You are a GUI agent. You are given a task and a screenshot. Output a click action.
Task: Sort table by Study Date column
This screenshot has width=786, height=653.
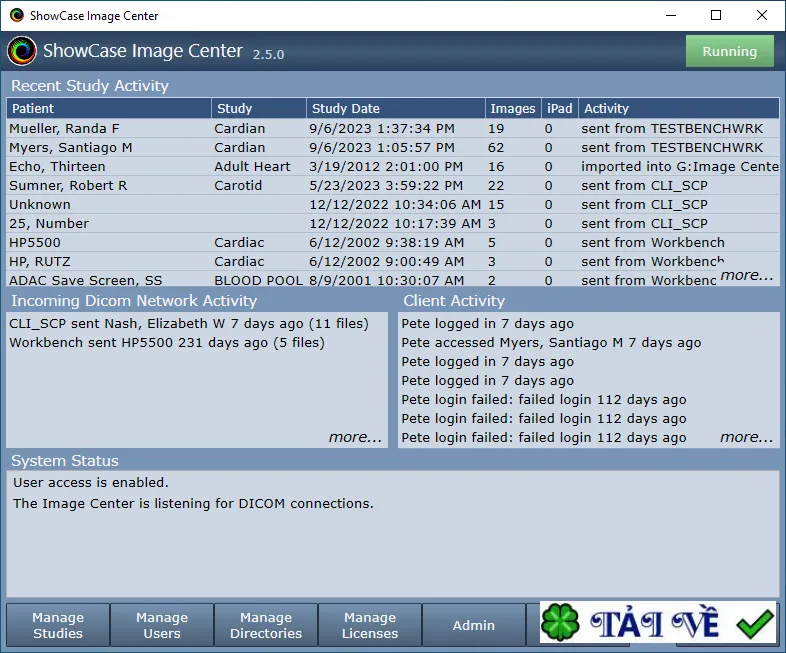tap(396, 108)
